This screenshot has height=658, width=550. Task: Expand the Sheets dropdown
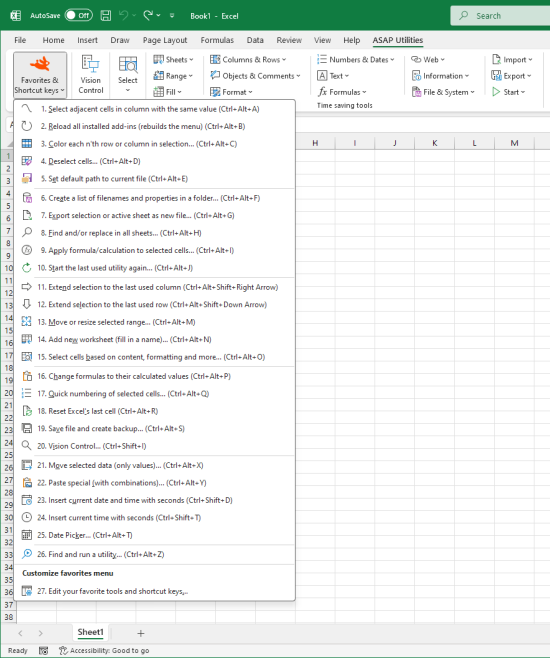tap(173, 60)
